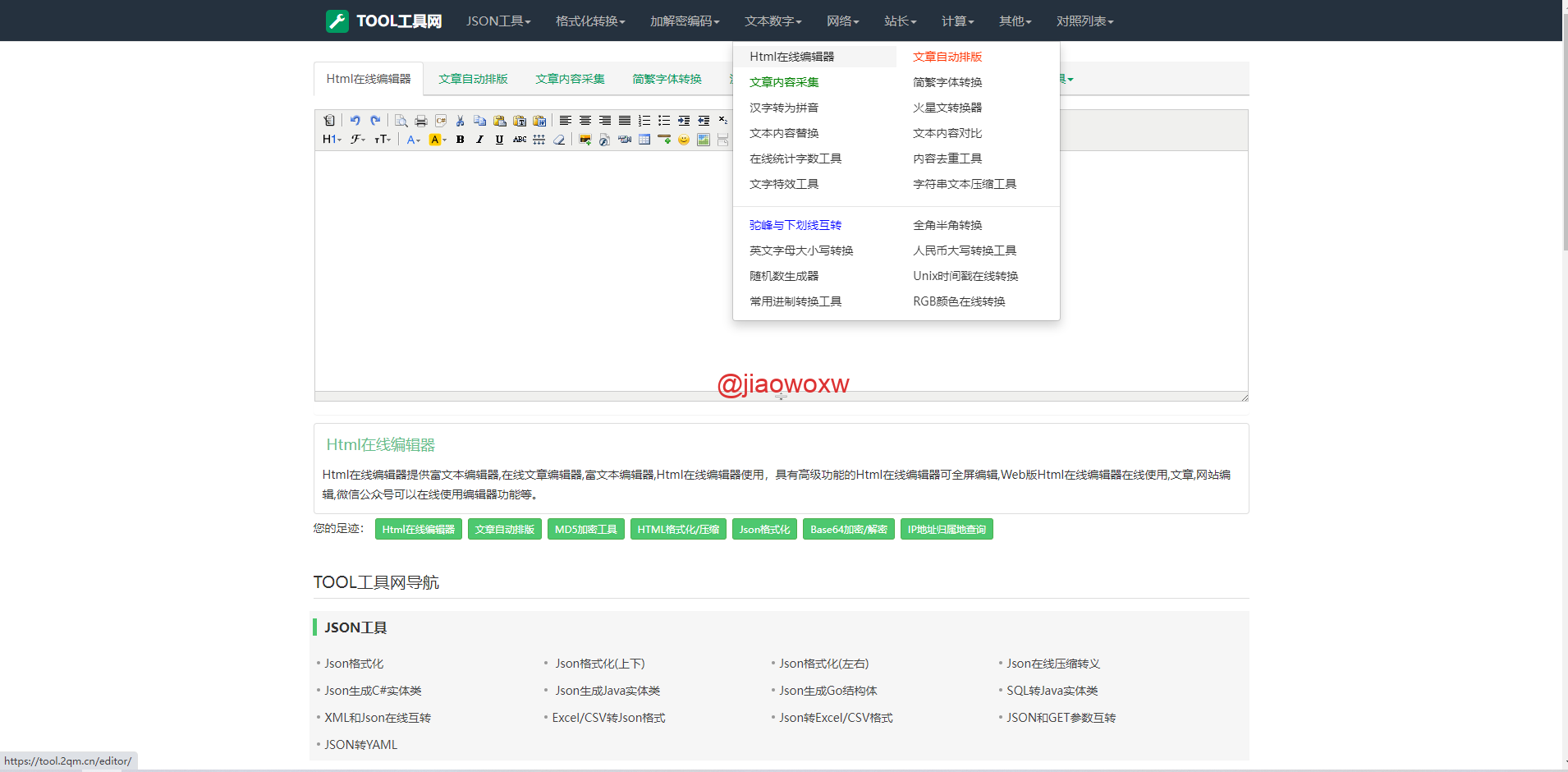Expand the 对照列表 navigation menu
Screen dimensions: 1568x772
point(1084,21)
